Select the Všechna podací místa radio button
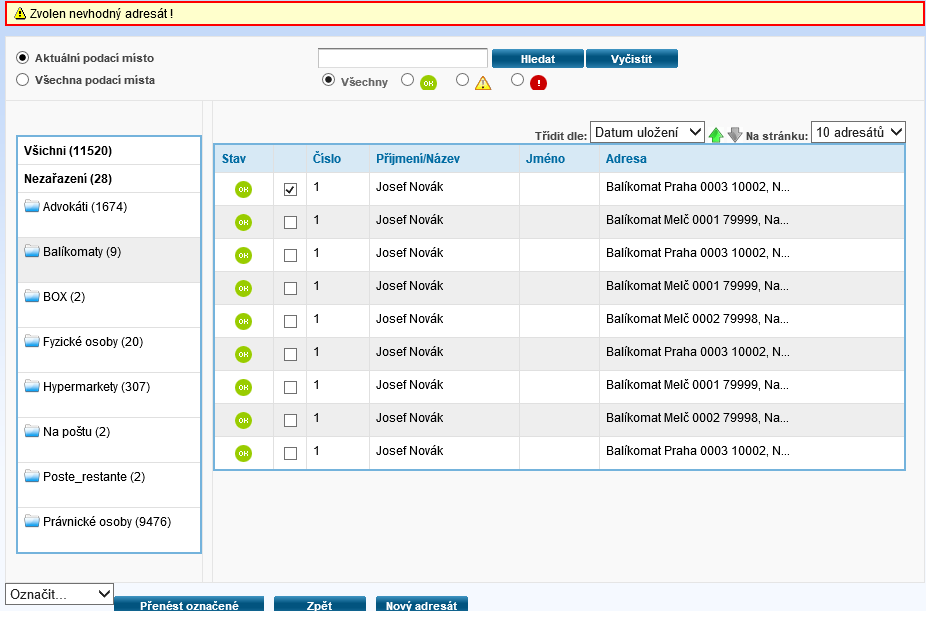Image resolution: width=926 pixels, height=622 pixels. [22, 80]
